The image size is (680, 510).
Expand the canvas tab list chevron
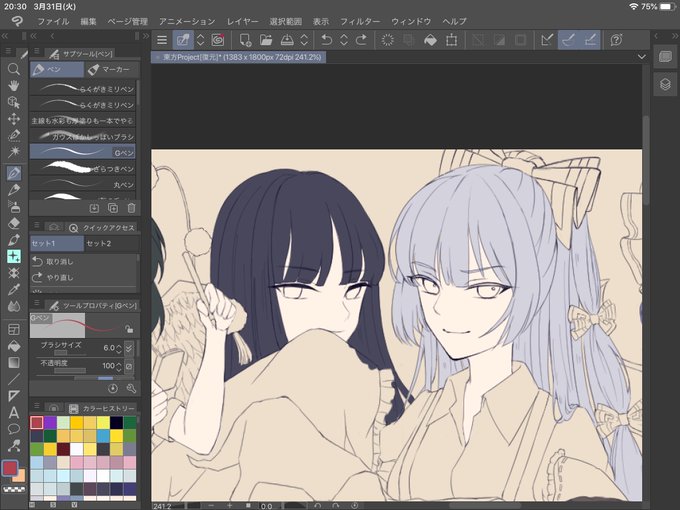point(641,57)
